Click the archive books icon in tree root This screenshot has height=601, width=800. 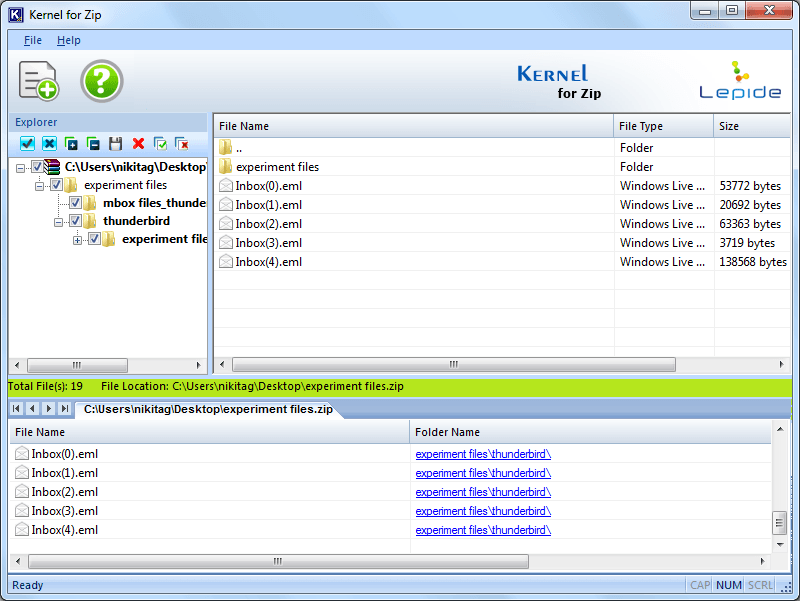click(52, 167)
